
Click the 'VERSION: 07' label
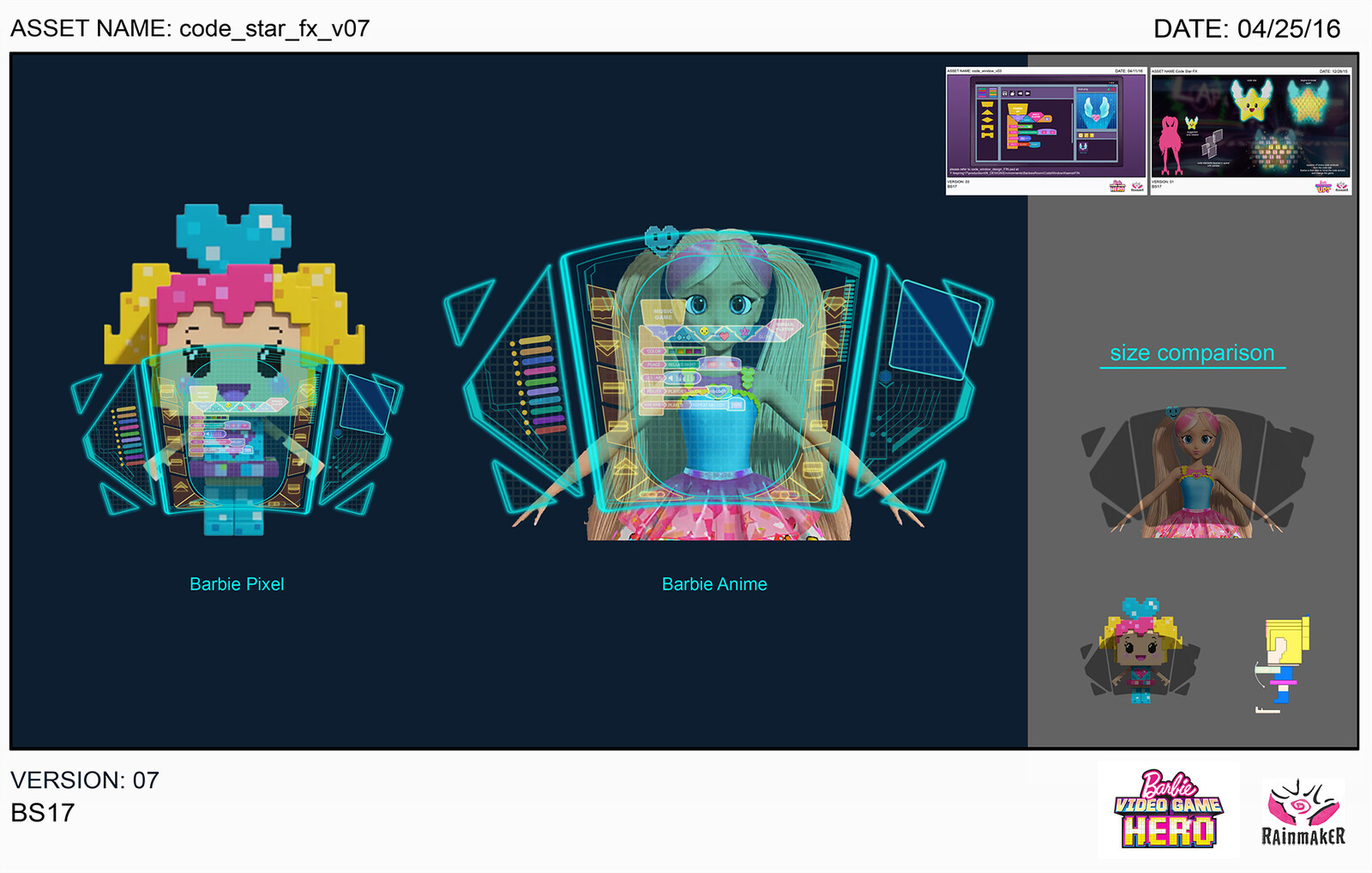point(85,780)
